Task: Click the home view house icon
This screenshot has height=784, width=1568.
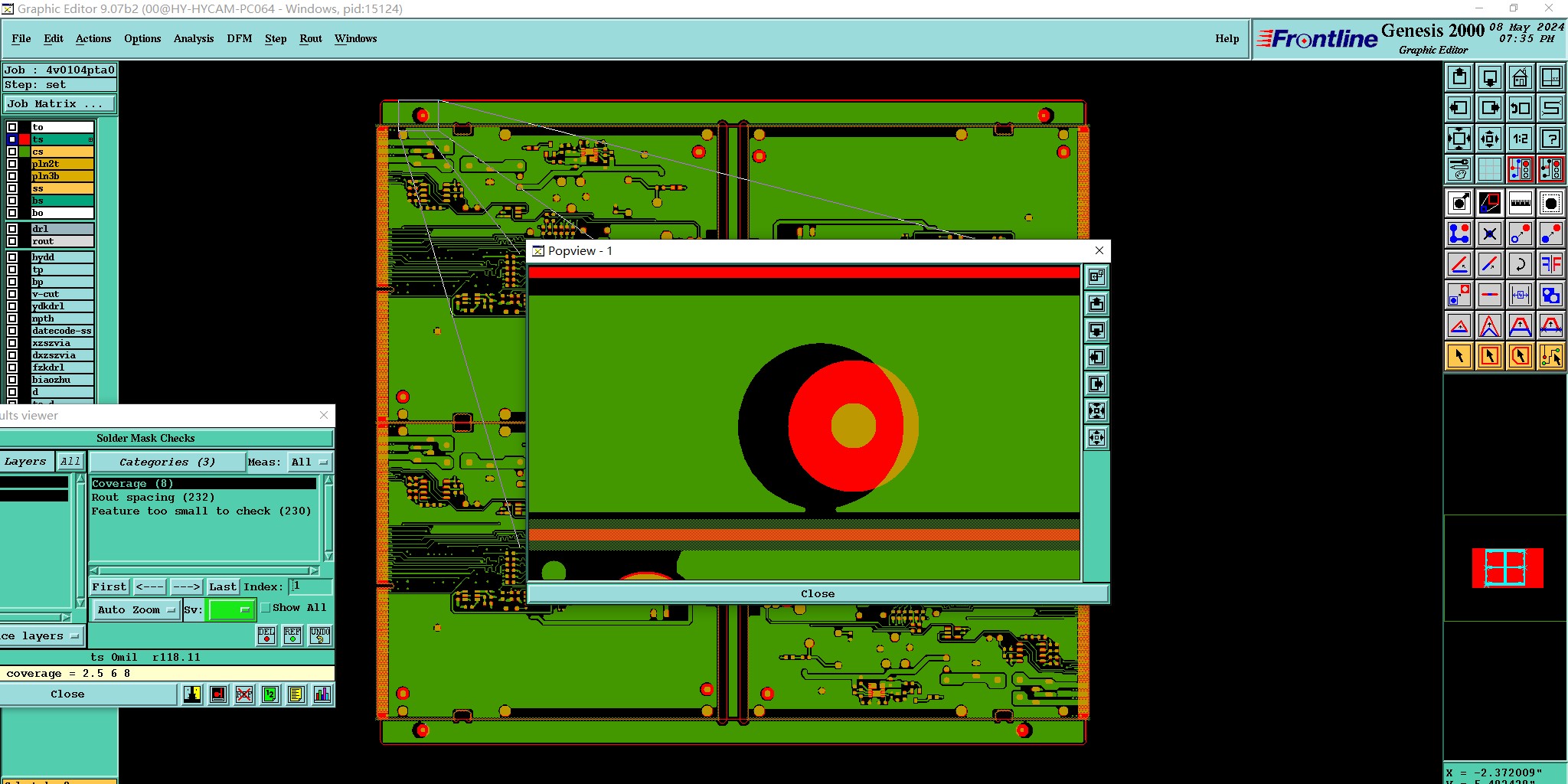Action: pyautogui.click(x=1521, y=77)
